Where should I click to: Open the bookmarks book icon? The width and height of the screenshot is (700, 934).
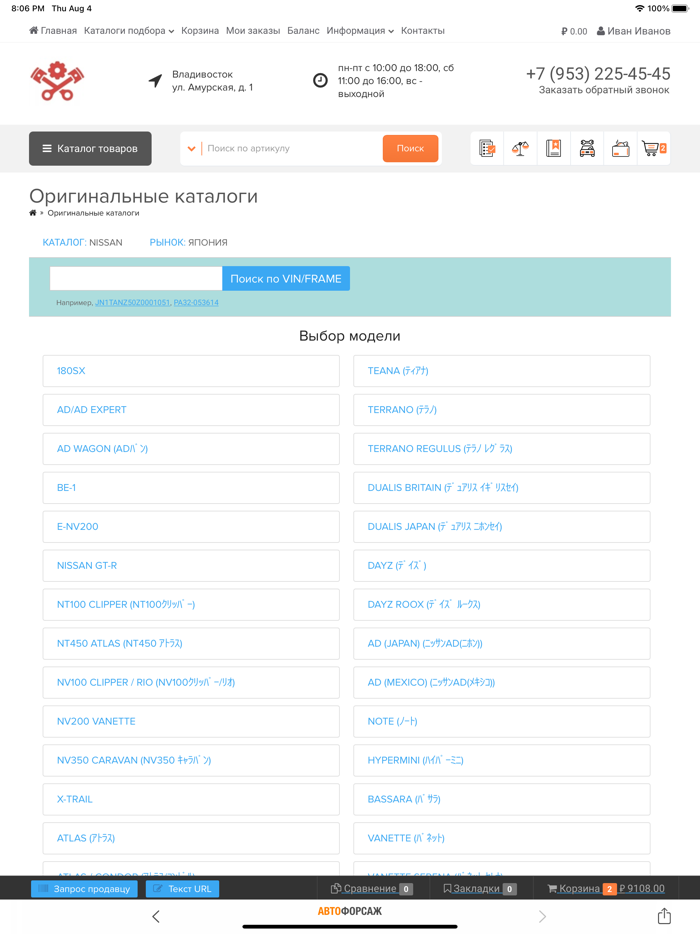click(554, 148)
